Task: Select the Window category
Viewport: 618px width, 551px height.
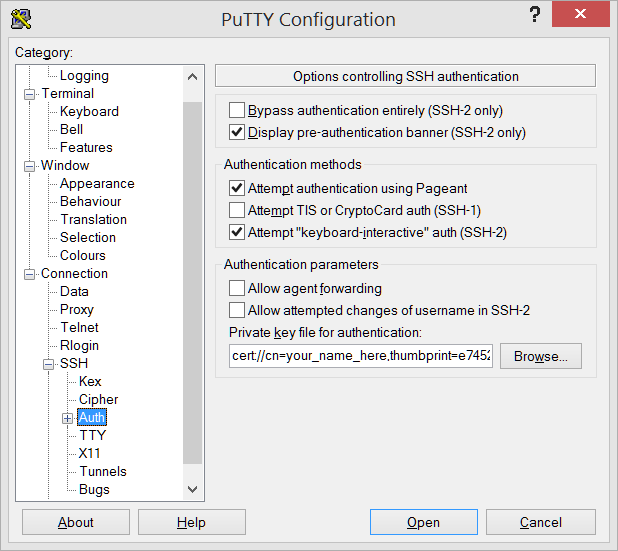Action: pyautogui.click(x=65, y=166)
